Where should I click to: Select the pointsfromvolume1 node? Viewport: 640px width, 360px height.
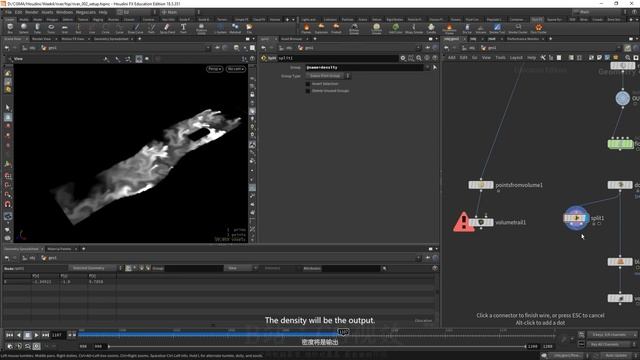[x=481, y=185]
